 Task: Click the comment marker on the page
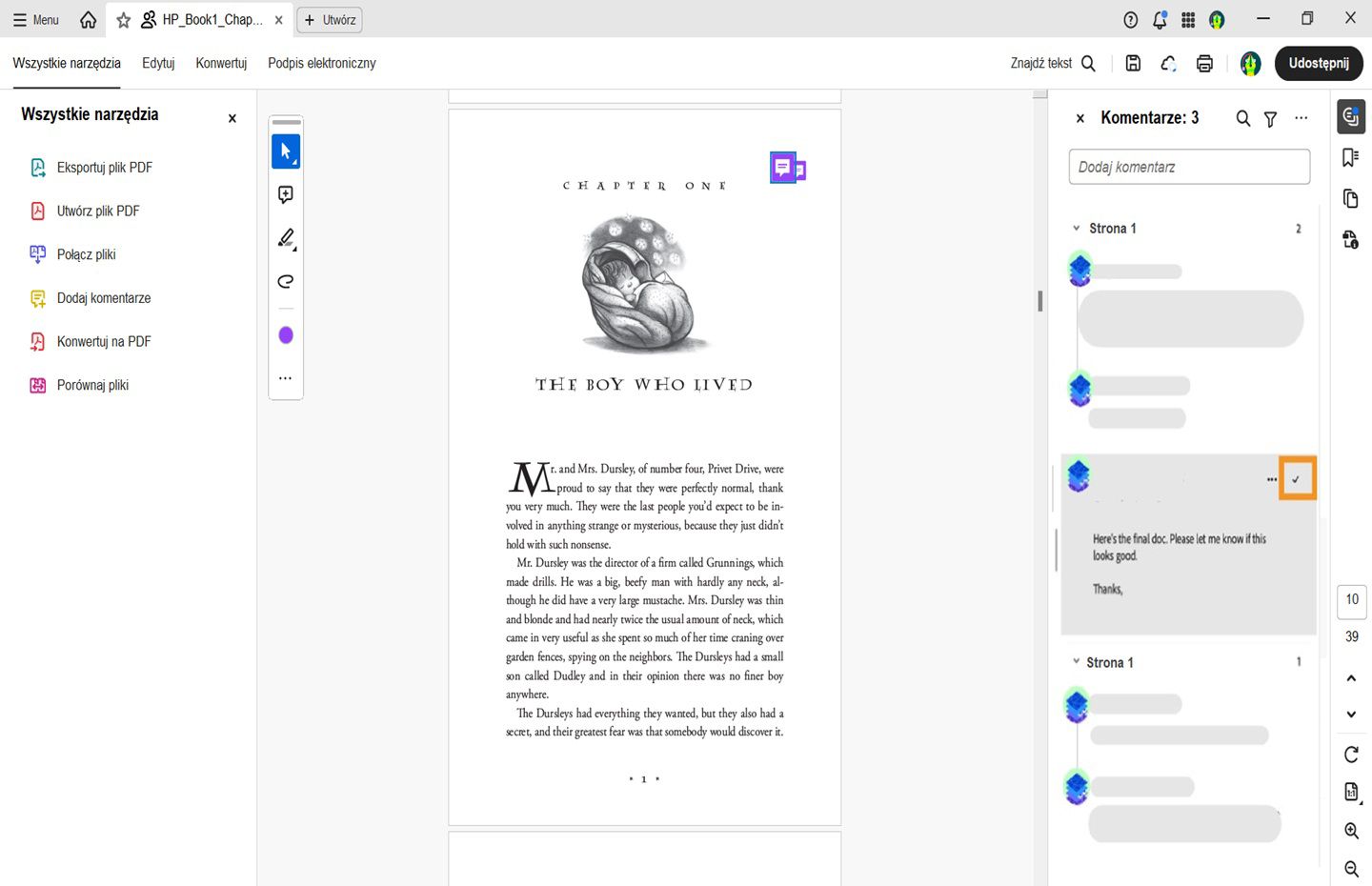click(x=783, y=169)
